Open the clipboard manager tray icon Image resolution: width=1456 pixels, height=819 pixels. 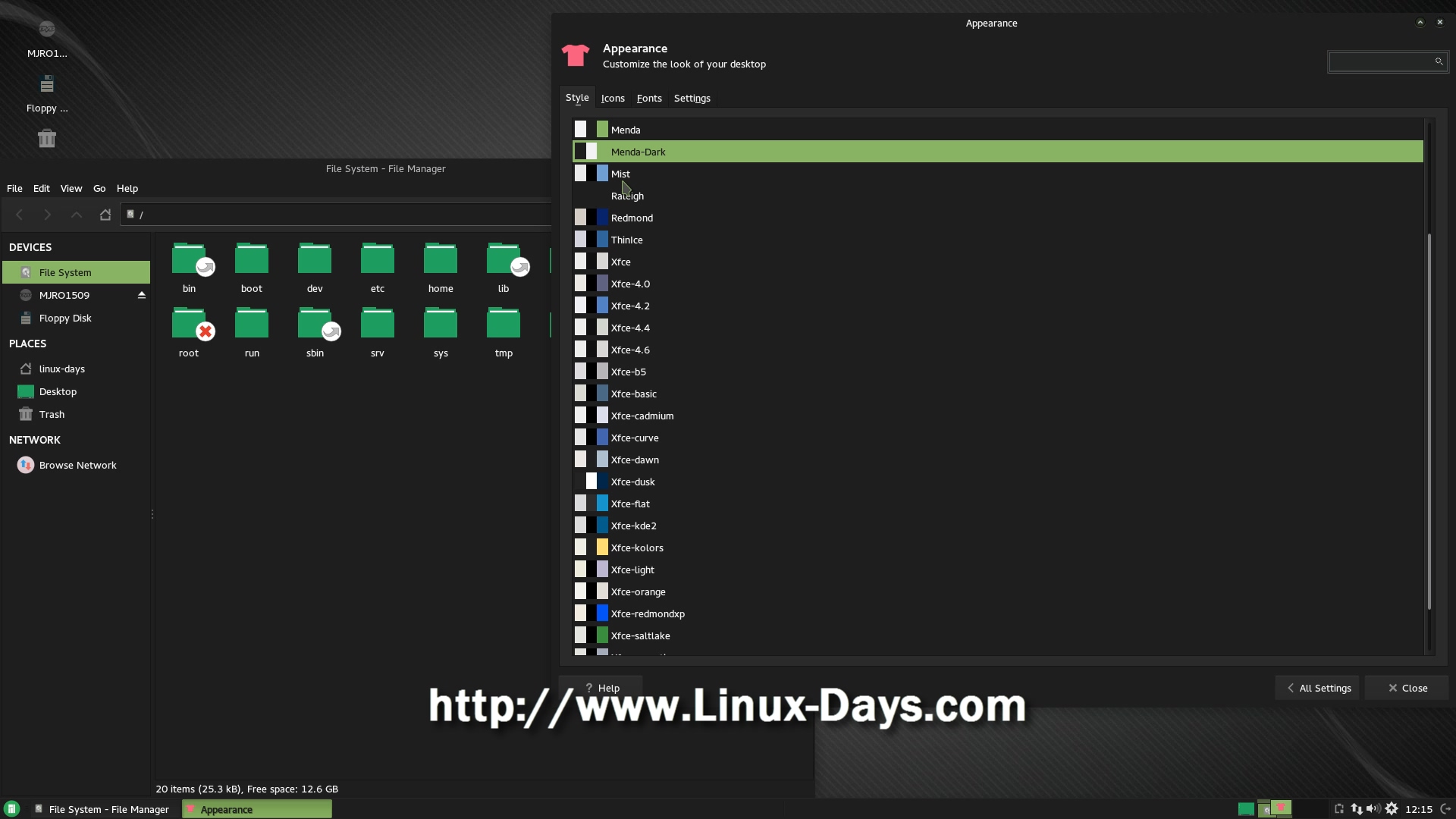point(1338,809)
